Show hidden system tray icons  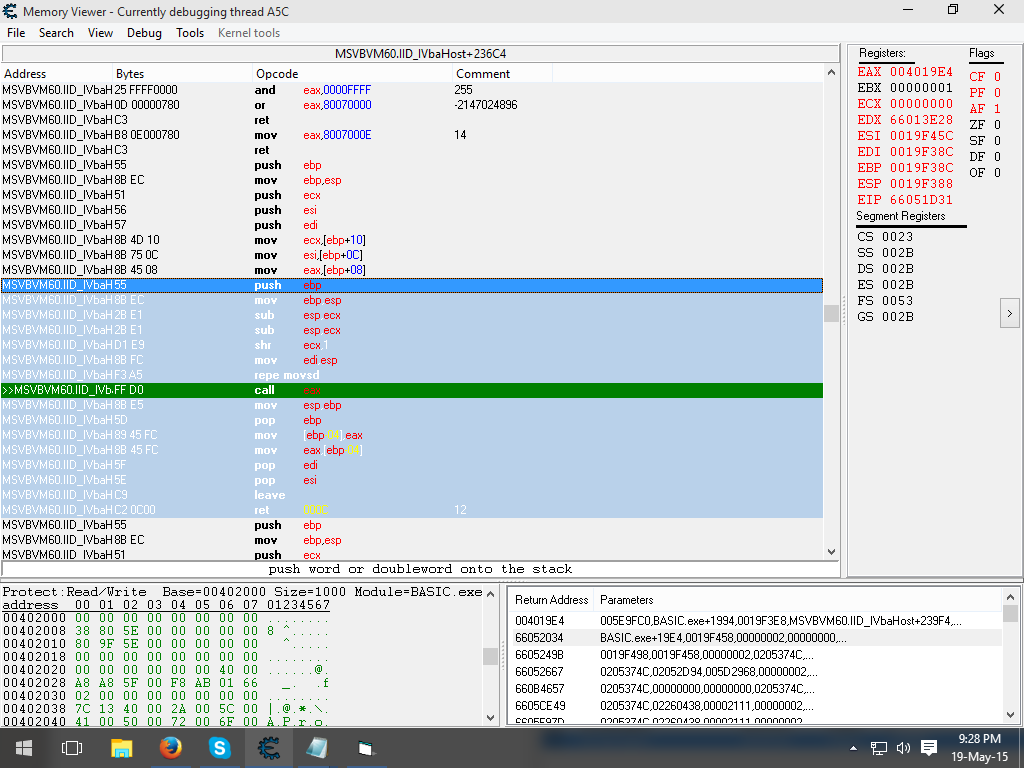853,748
